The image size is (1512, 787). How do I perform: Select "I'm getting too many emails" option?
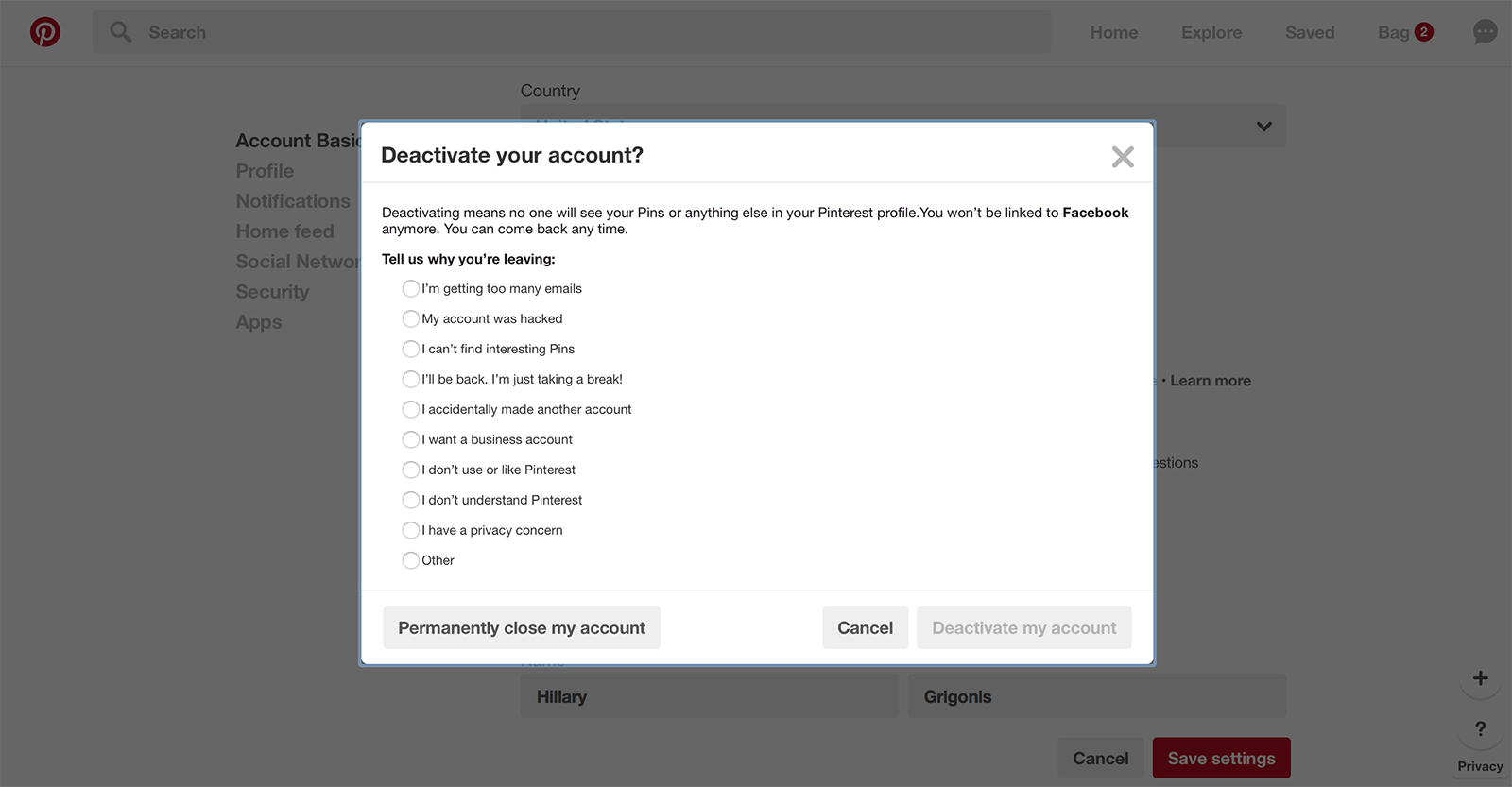click(411, 288)
